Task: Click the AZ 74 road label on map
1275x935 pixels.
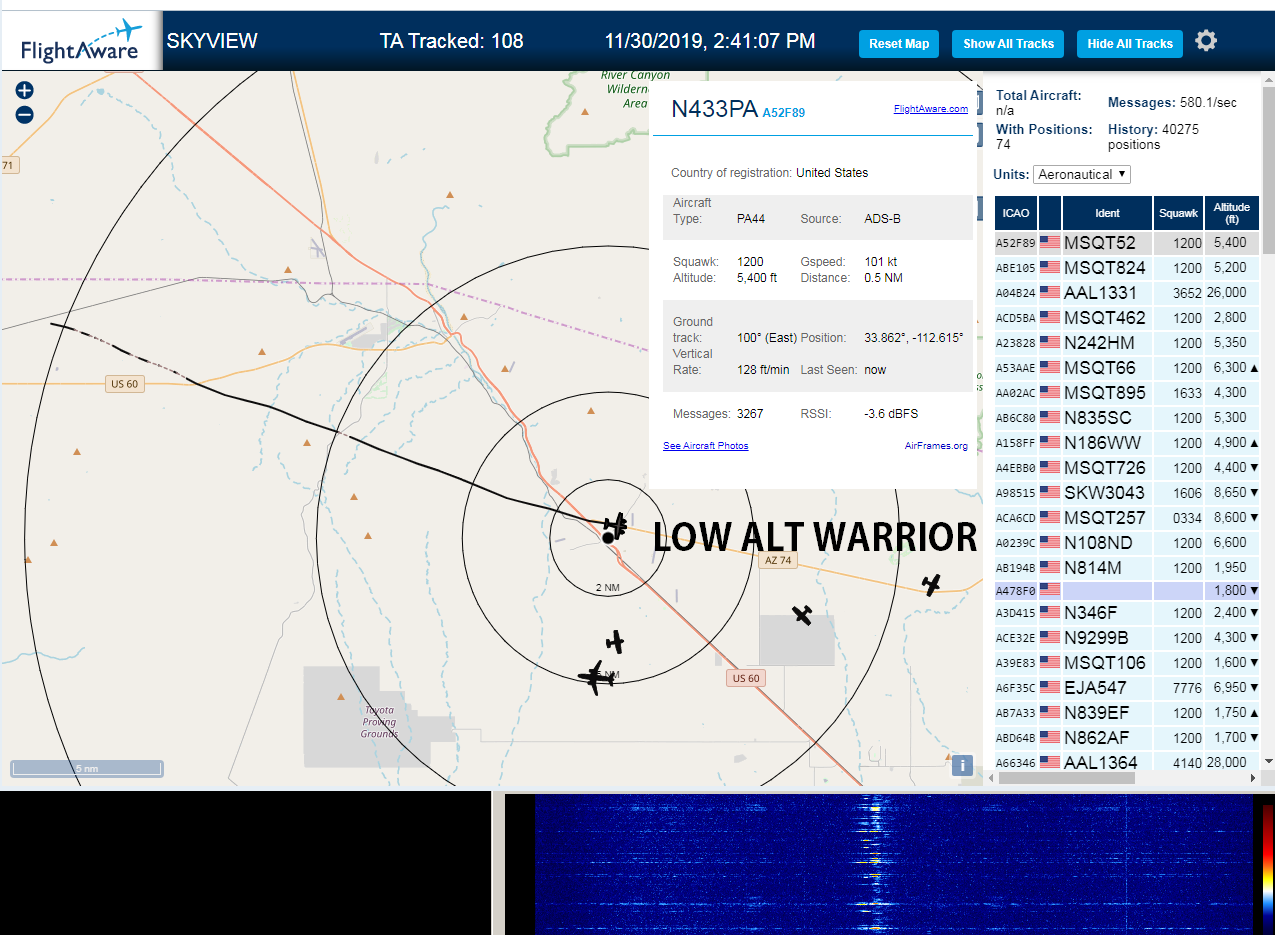Action: (777, 561)
